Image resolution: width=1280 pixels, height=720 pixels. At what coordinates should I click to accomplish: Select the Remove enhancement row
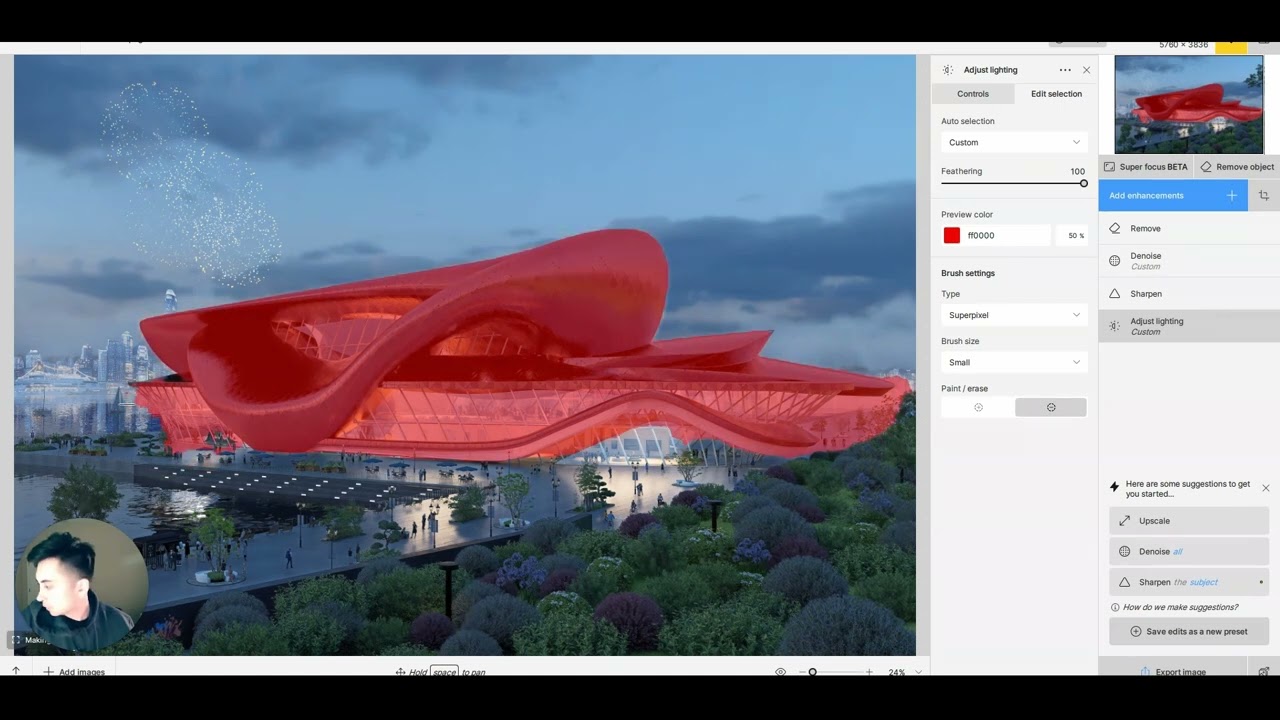(1189, 229)
